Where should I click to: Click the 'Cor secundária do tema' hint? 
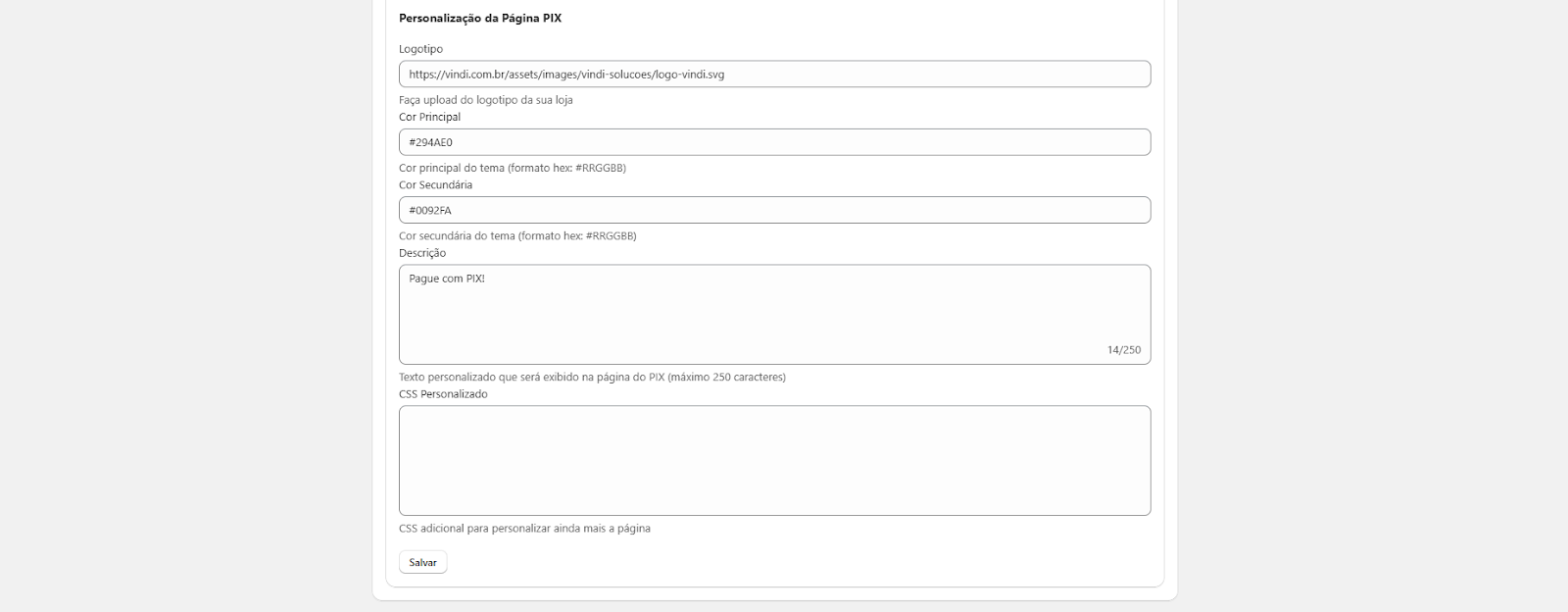(517, 235)
